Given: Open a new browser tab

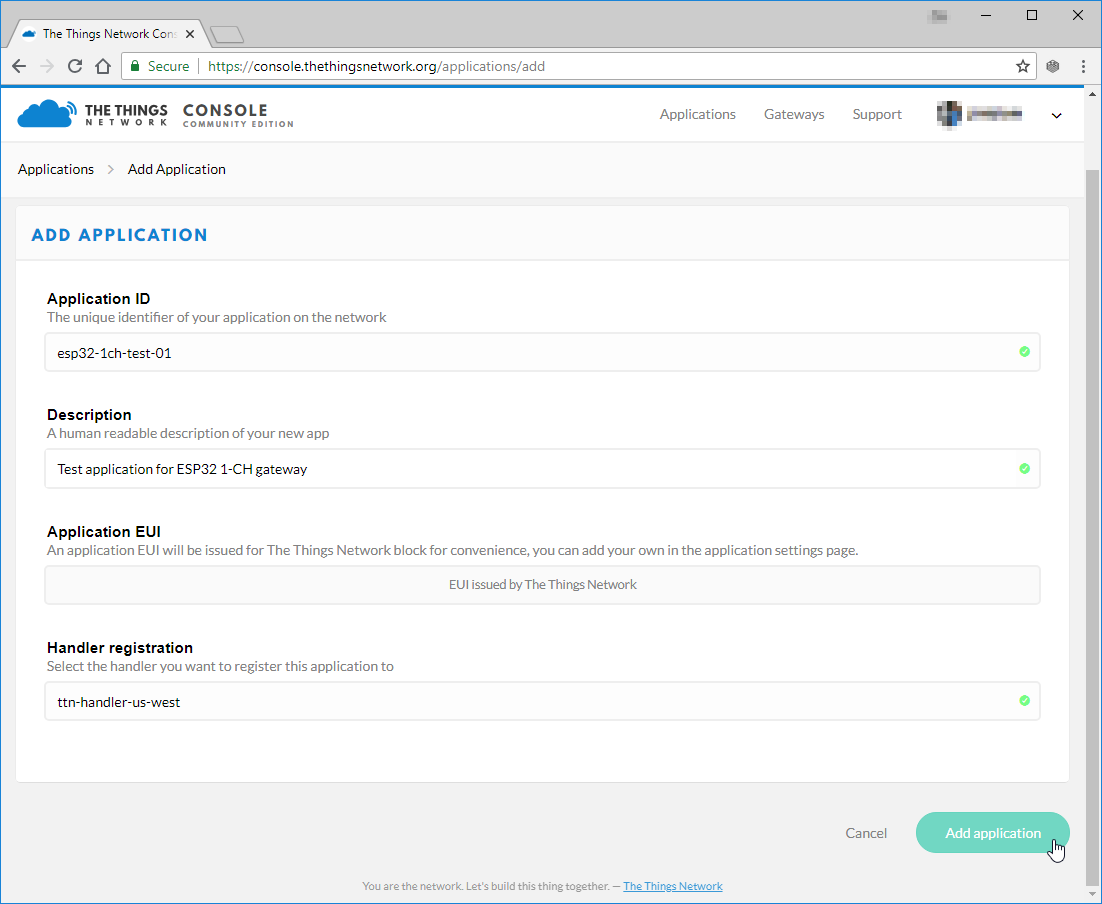Looking at the screenshot, I should click(226, 34).
